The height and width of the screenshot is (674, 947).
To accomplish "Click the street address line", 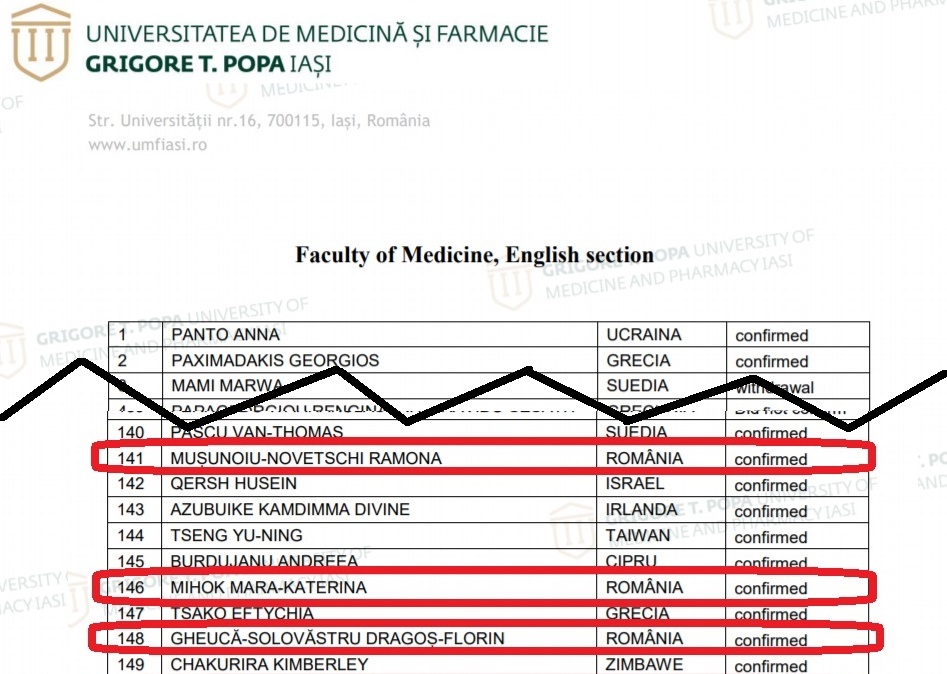I will coord(259,121).
